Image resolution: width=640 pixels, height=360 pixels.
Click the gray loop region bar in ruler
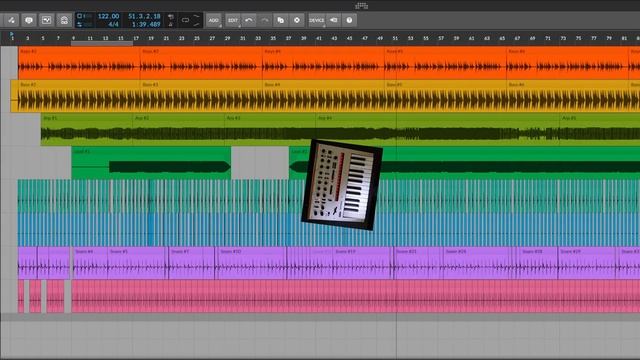[x=102, y=43]
